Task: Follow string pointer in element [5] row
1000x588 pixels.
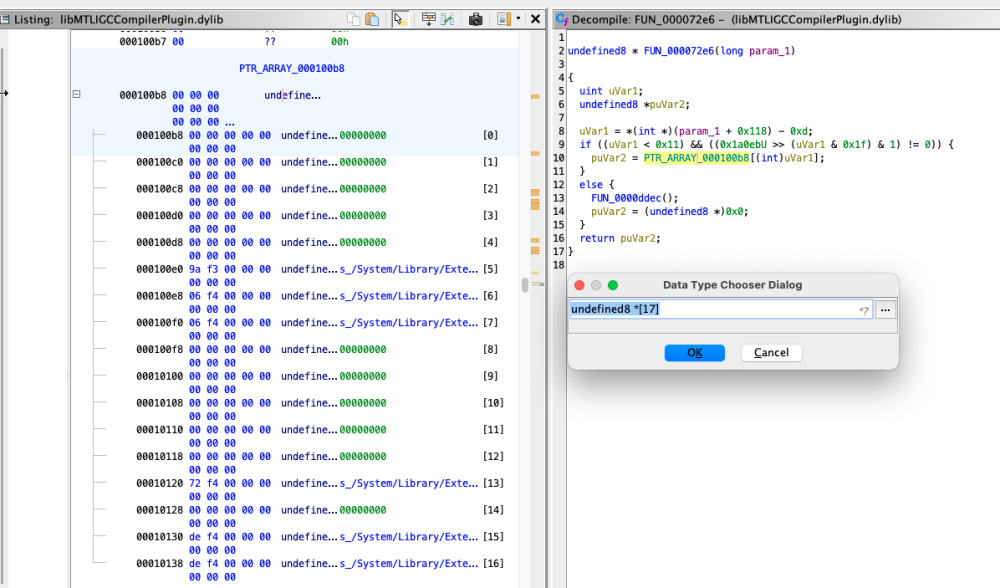Action: 408,269
